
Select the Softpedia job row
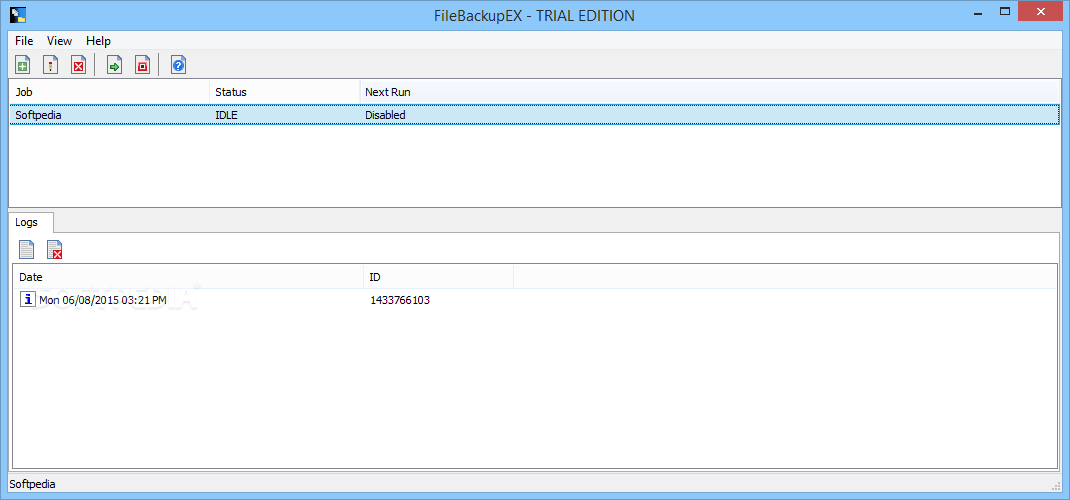point(535,115)
